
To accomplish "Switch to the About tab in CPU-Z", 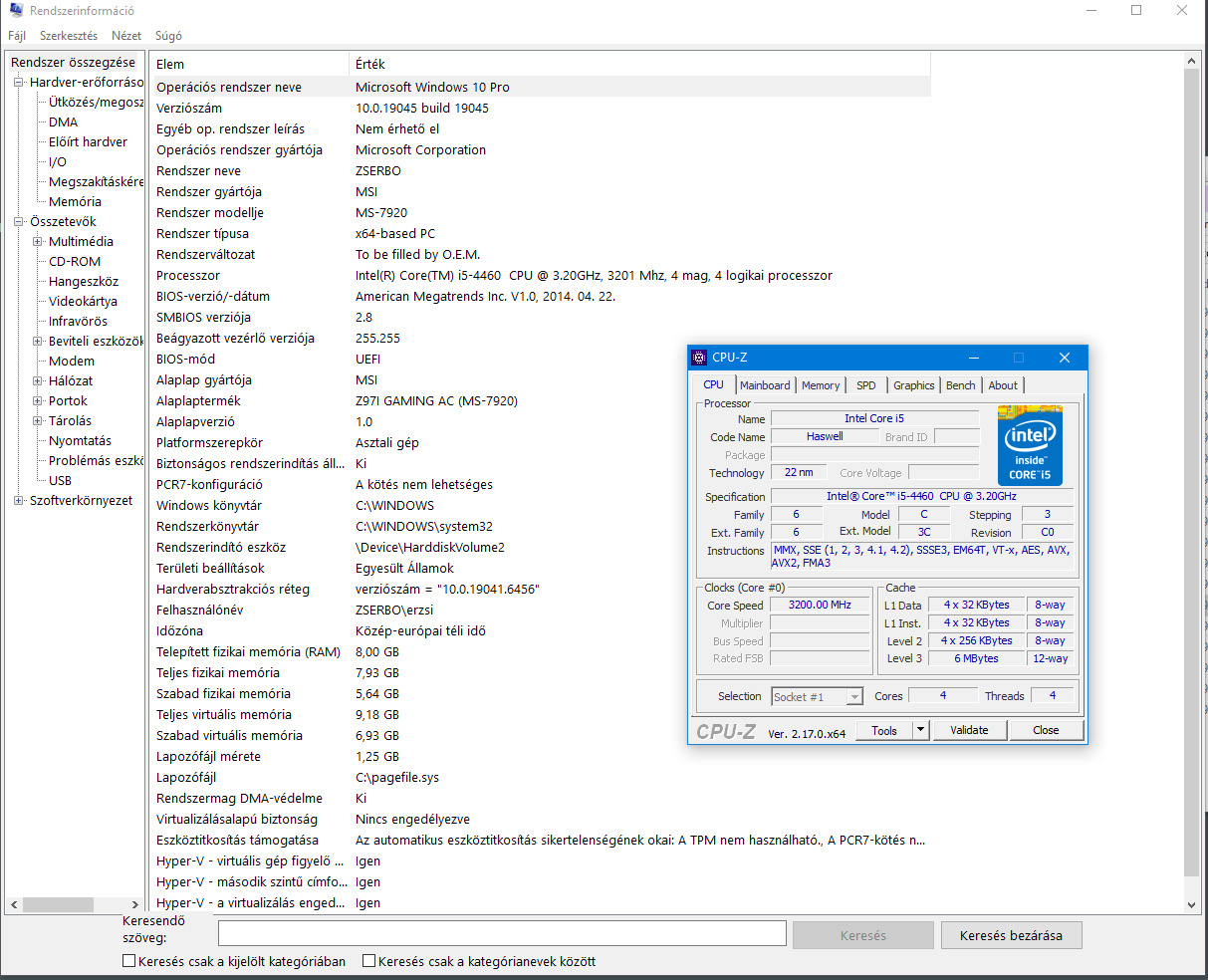I will click(x=1003, y=385).
